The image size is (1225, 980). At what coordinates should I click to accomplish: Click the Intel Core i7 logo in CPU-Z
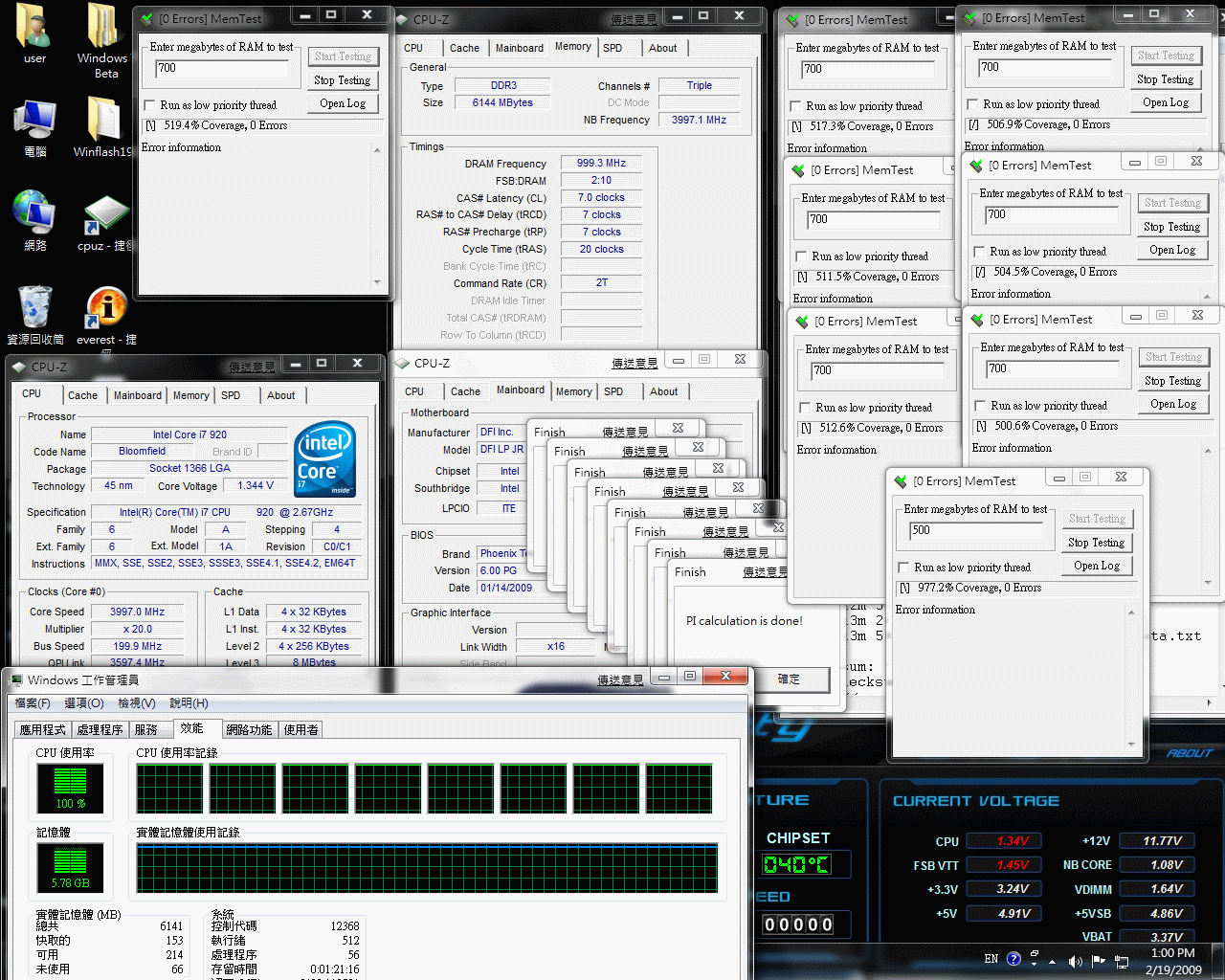(326, 458)
